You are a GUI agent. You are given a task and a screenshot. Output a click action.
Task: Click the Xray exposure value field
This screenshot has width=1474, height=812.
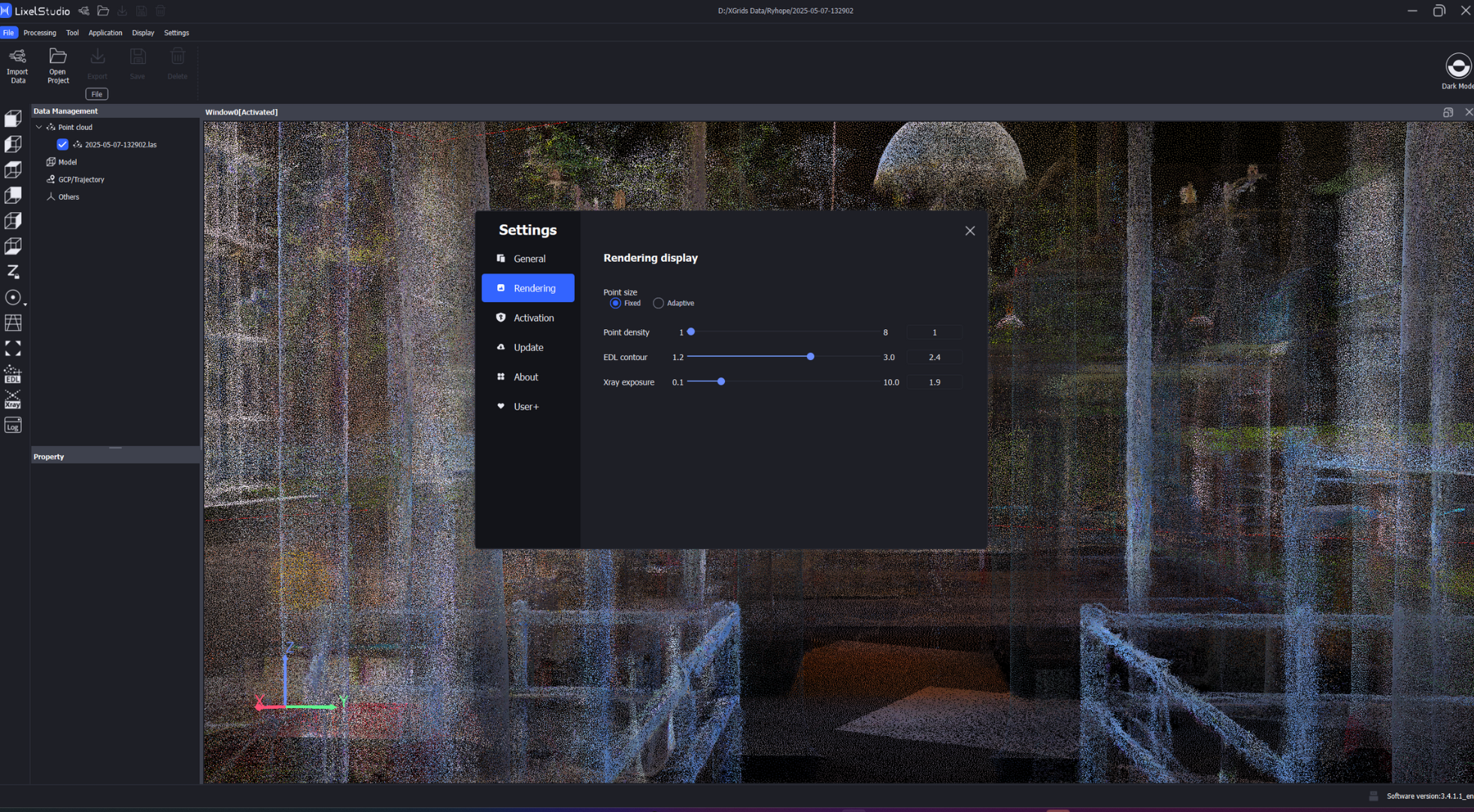(934, 382)
